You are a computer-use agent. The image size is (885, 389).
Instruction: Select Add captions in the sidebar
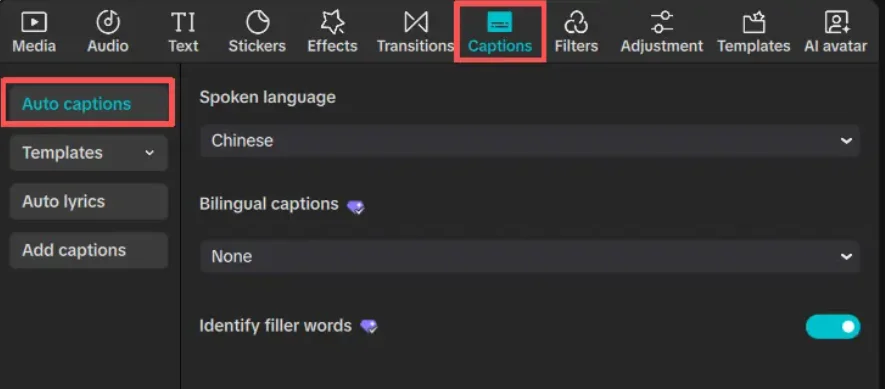pos(89,250)
